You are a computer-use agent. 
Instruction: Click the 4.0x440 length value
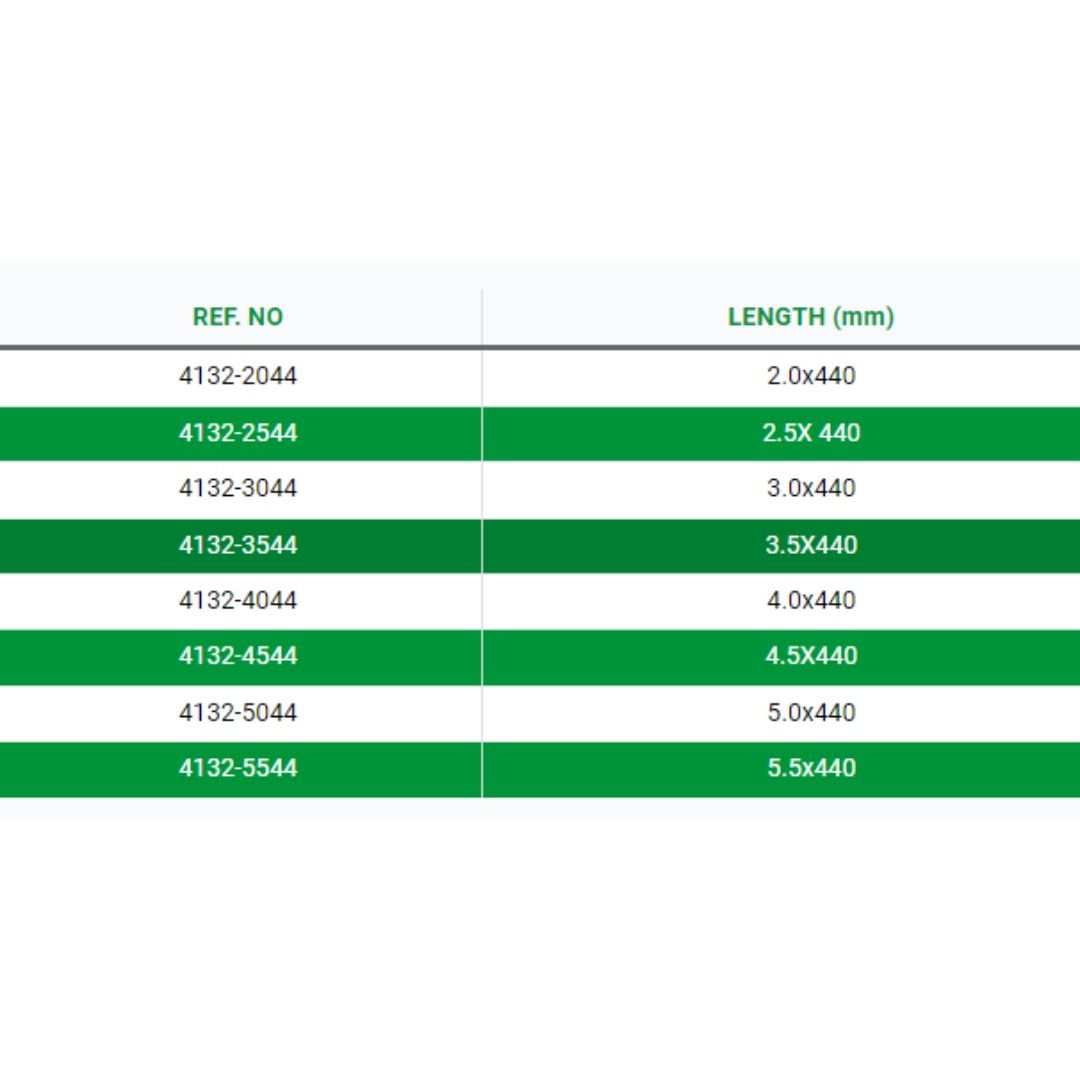810,601
